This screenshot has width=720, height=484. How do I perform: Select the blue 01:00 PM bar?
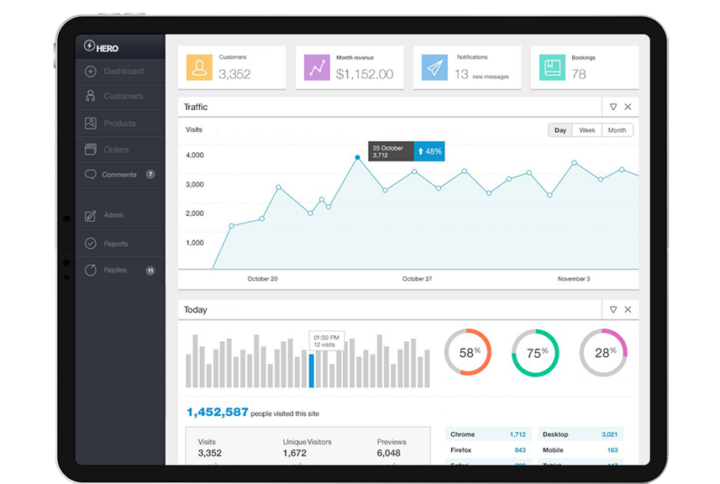tap(311, 371)
